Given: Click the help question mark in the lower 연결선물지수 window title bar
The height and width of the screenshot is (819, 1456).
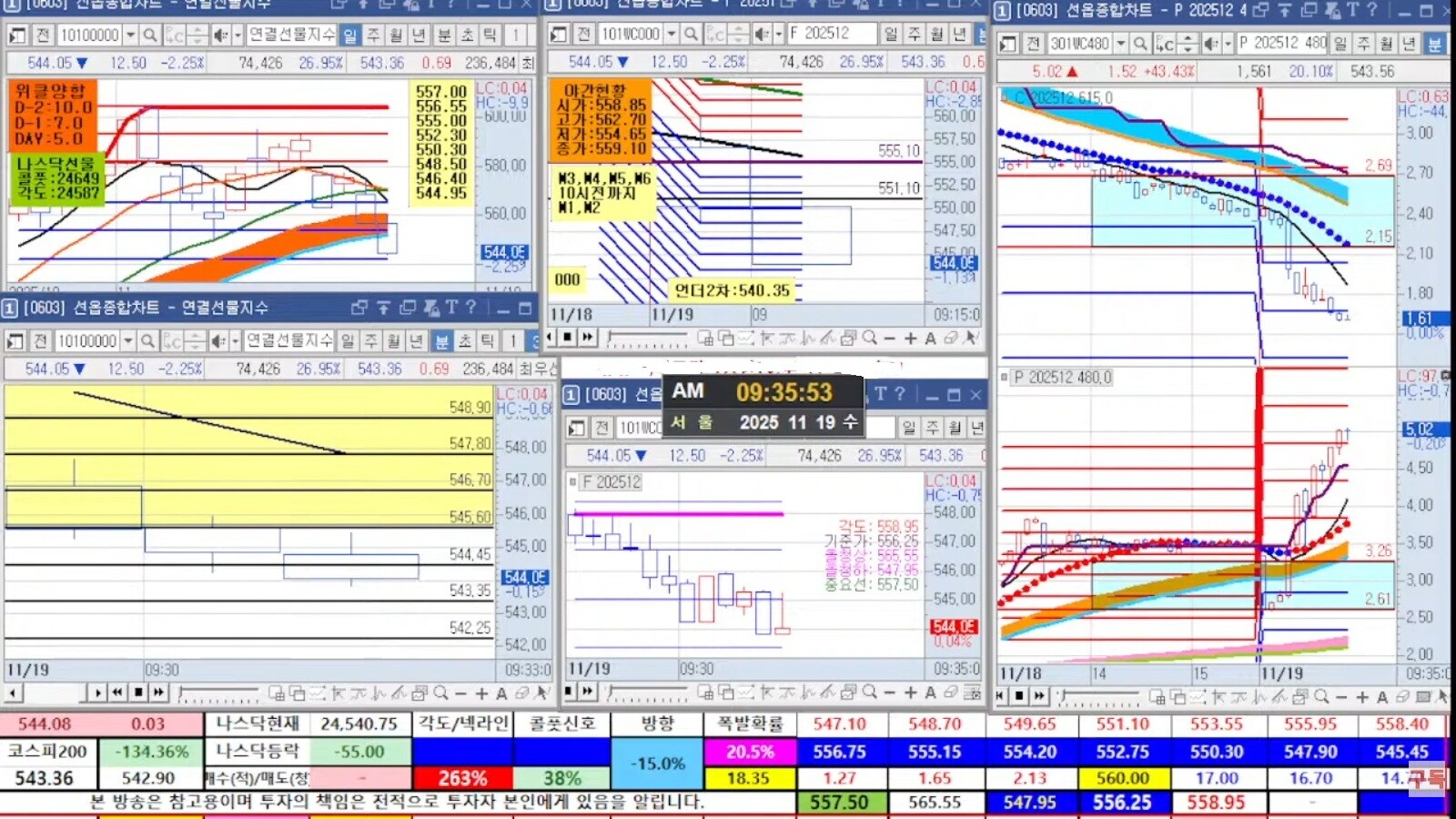Looking at the screenshot, I should (470, 308).
